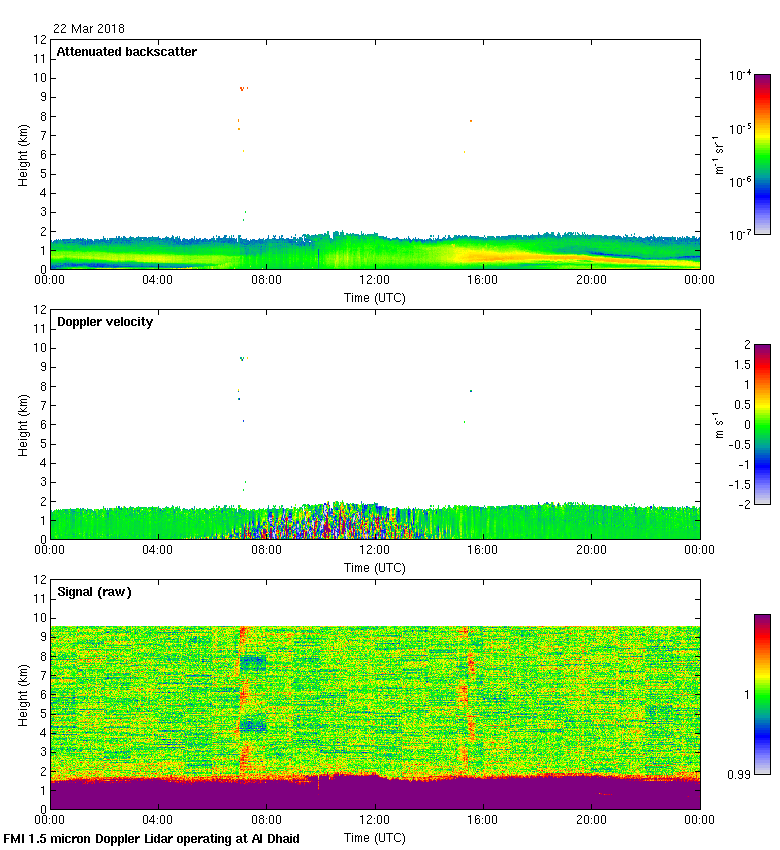Click the m s-1 unit label
This screenshot has width=780, height=850.
pyautogui.click(x=720, y=424)
